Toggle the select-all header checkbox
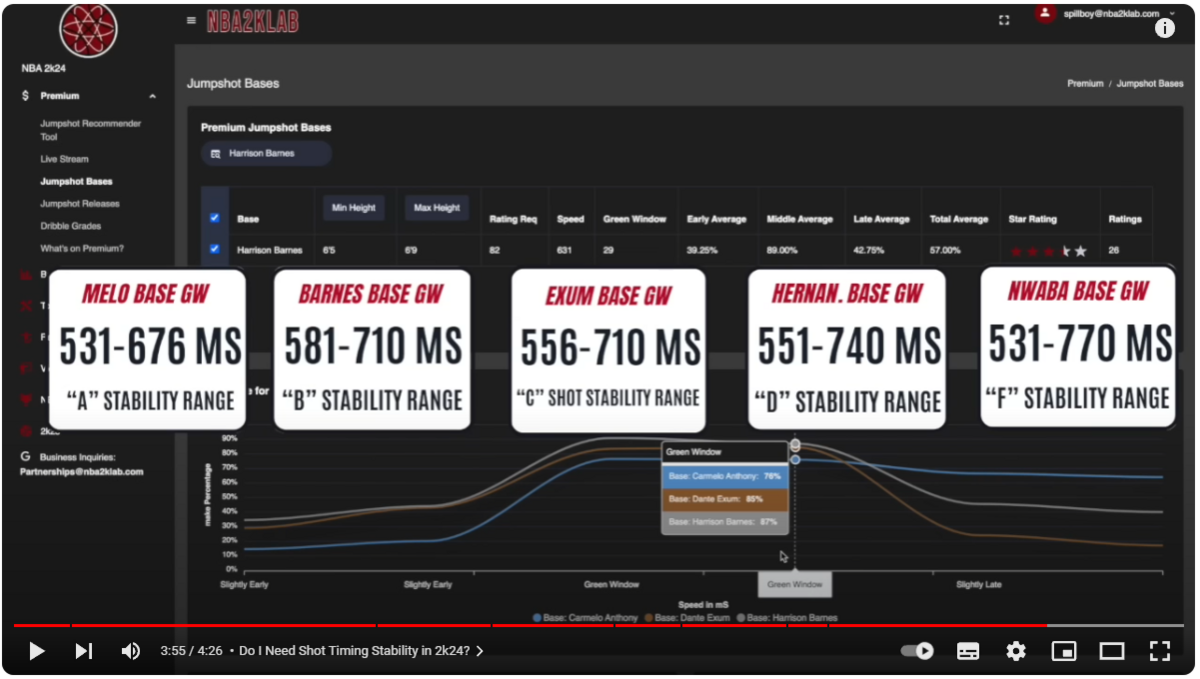The height and width of the screenshot is (679, 1200). tap(214, 218)
